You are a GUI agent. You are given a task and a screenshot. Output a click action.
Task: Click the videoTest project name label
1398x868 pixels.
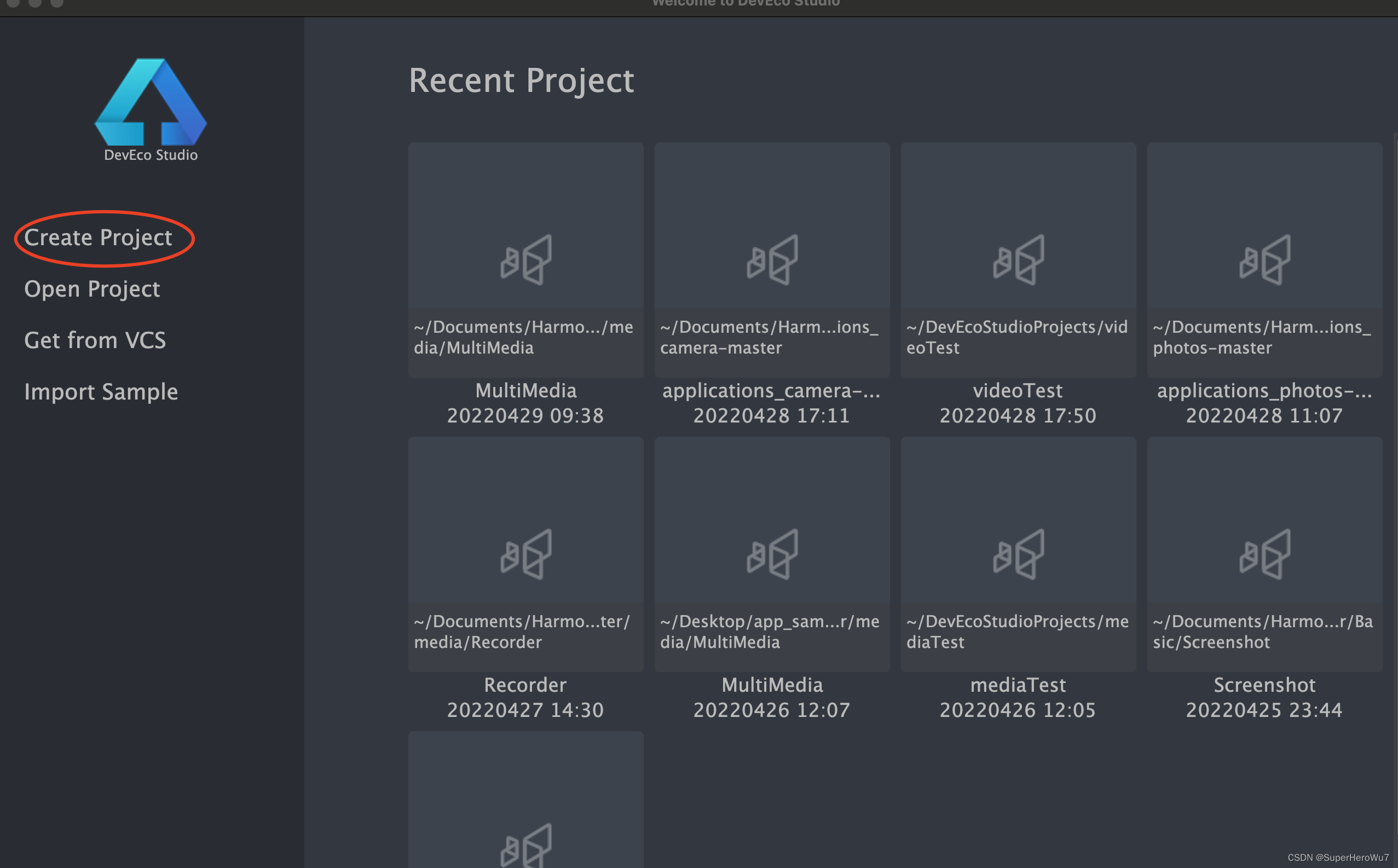coord(1018,390)
